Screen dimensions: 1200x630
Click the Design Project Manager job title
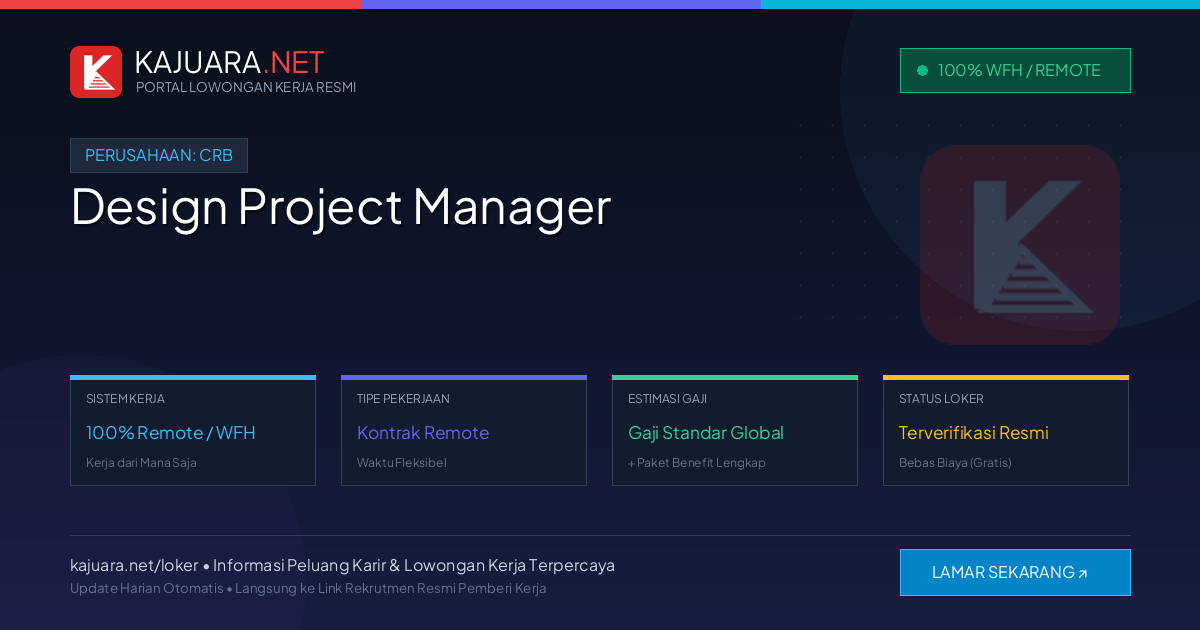pyautogui.click(x=341, y=207)
